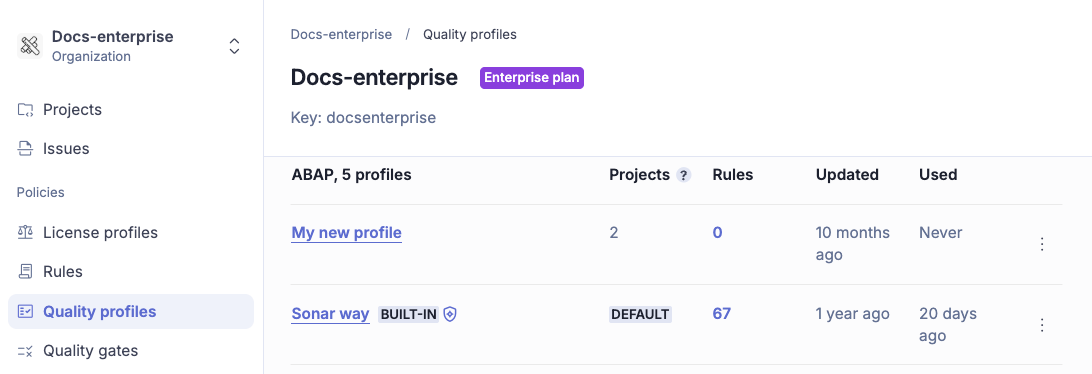Click the License profiles scales icon
Screen dimensions: 1092x374
(25, 232)
